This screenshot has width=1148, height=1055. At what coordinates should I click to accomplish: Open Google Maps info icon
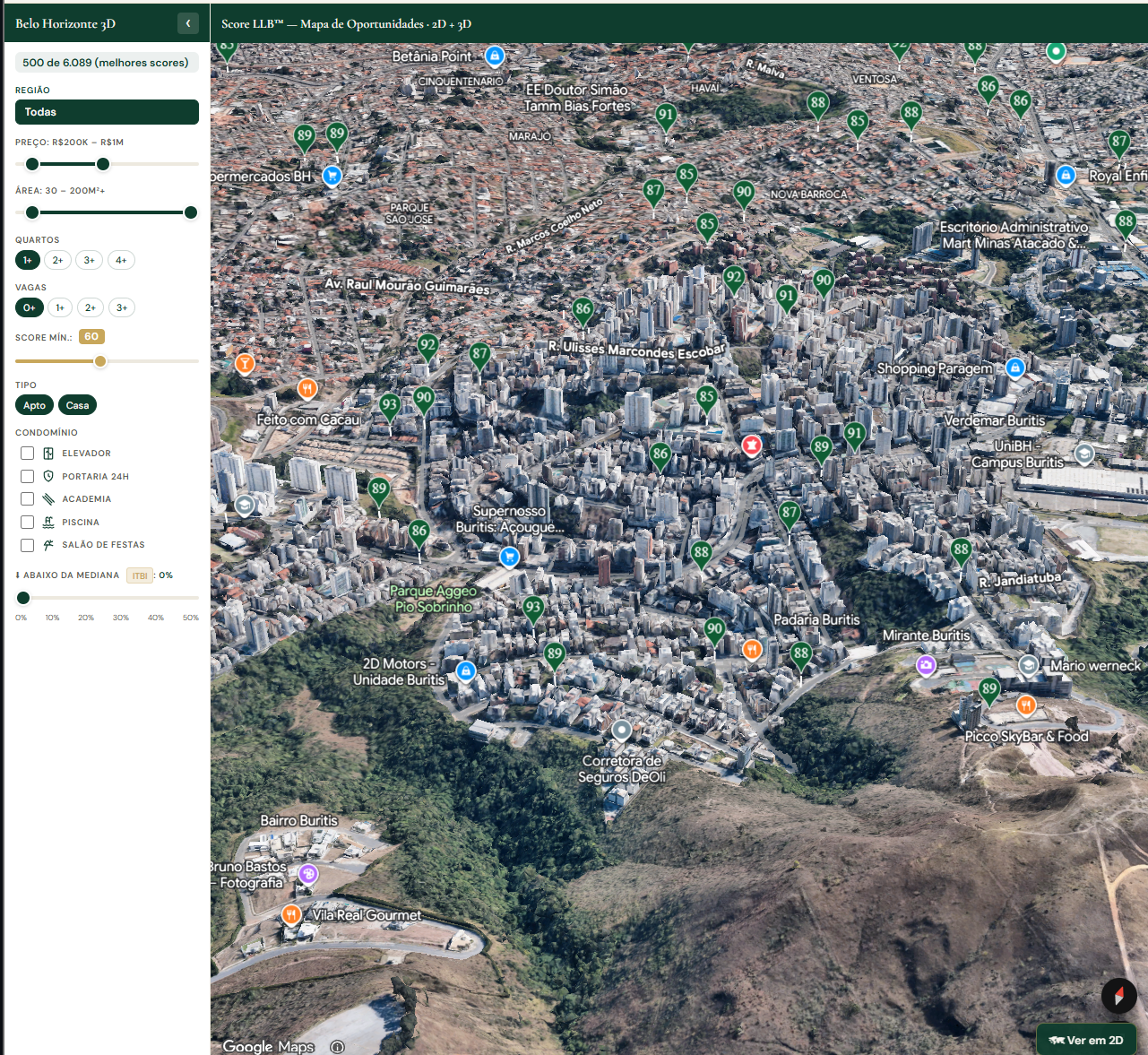pos(337,1047)
